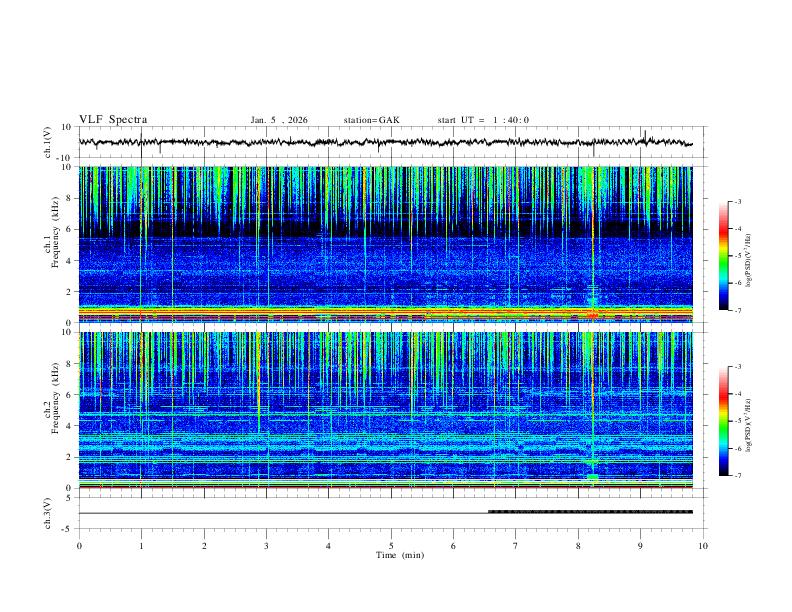Click time tick label "9" on x-axis
The height and width of the screenshot is (612, 792).
[x=641, y=546]
